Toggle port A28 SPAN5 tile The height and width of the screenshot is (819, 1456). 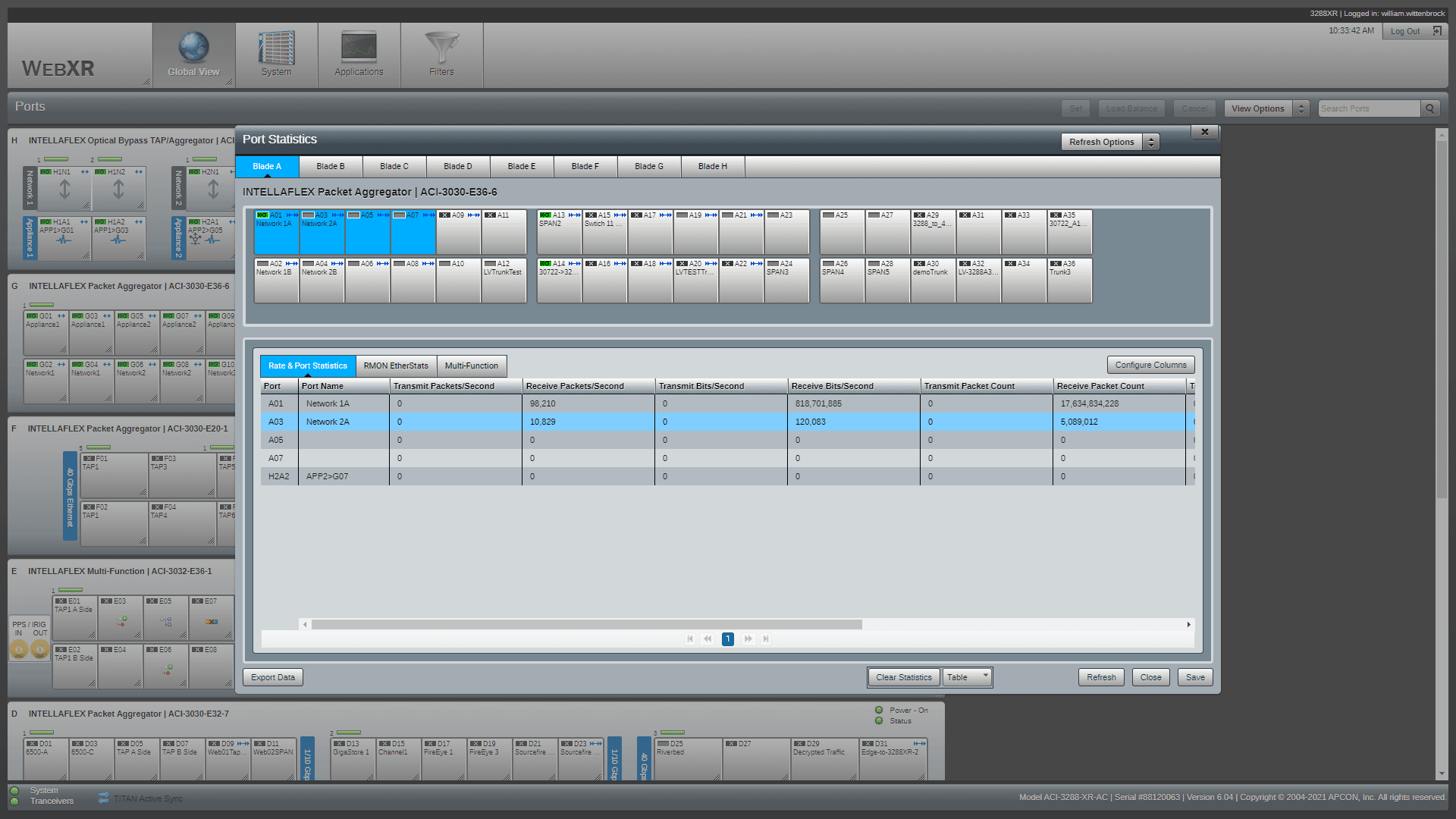888,281
